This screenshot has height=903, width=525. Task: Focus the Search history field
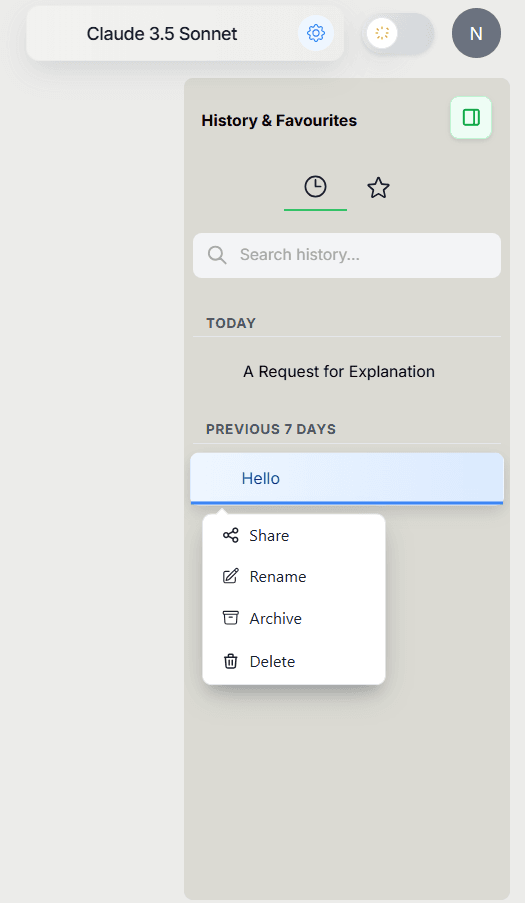347,255
